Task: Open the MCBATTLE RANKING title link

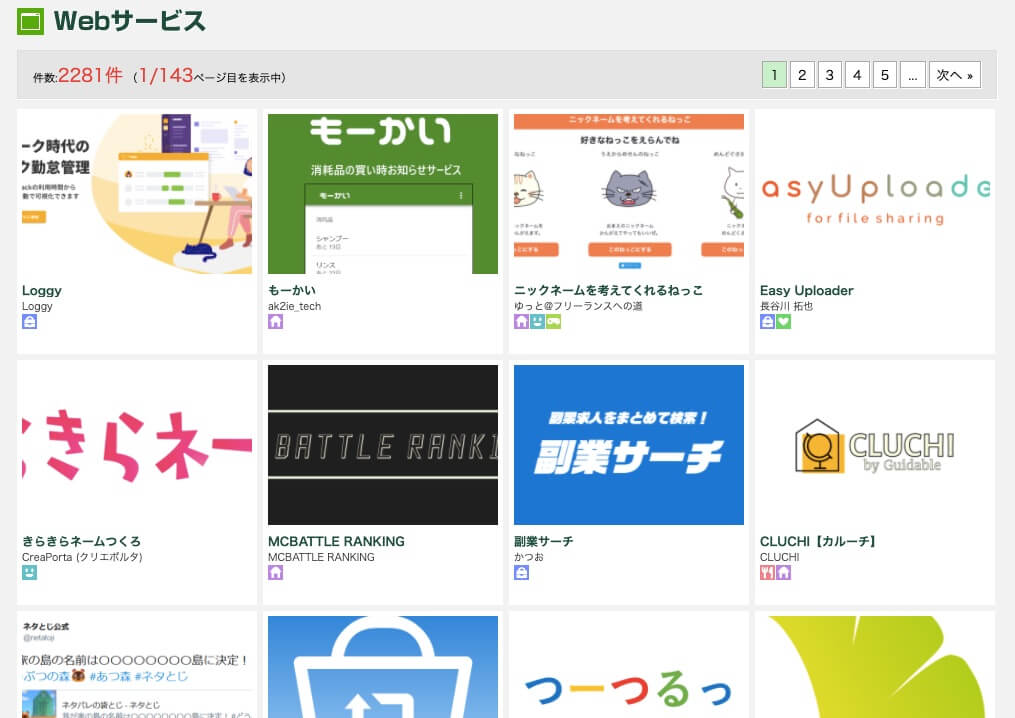Action: 337,541
